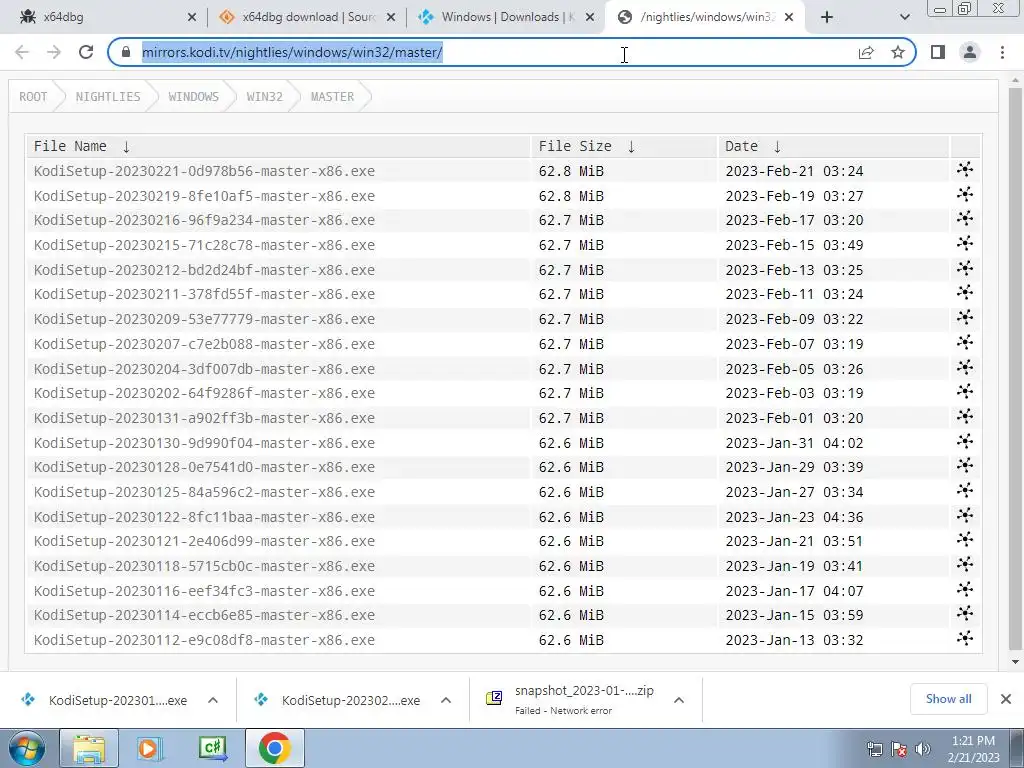Go to WIN32 breadcrumb
The width and height of the screenshot is (1024, 768).
click(264, 97)
